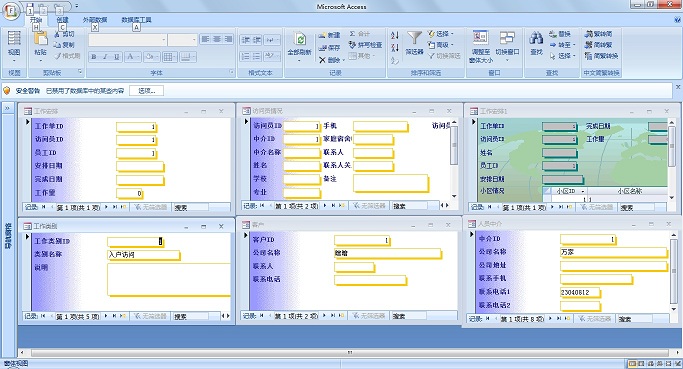Click the Filter (筛选器) funnel icon
Image resolution: width=683 pixels, height=369 pixels.
[414, 38]
